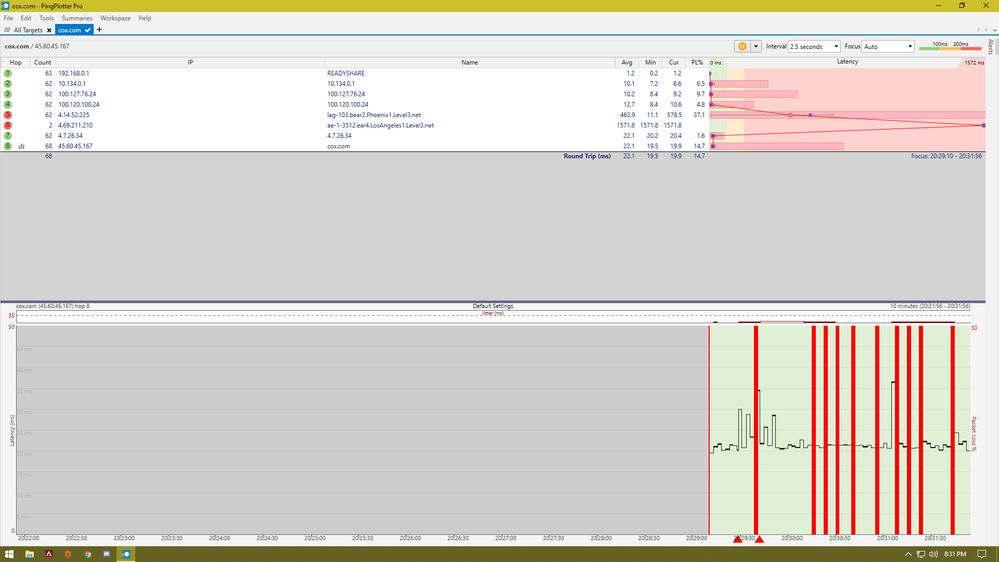Click the Default Settings label on timeline

click(492, 306)
